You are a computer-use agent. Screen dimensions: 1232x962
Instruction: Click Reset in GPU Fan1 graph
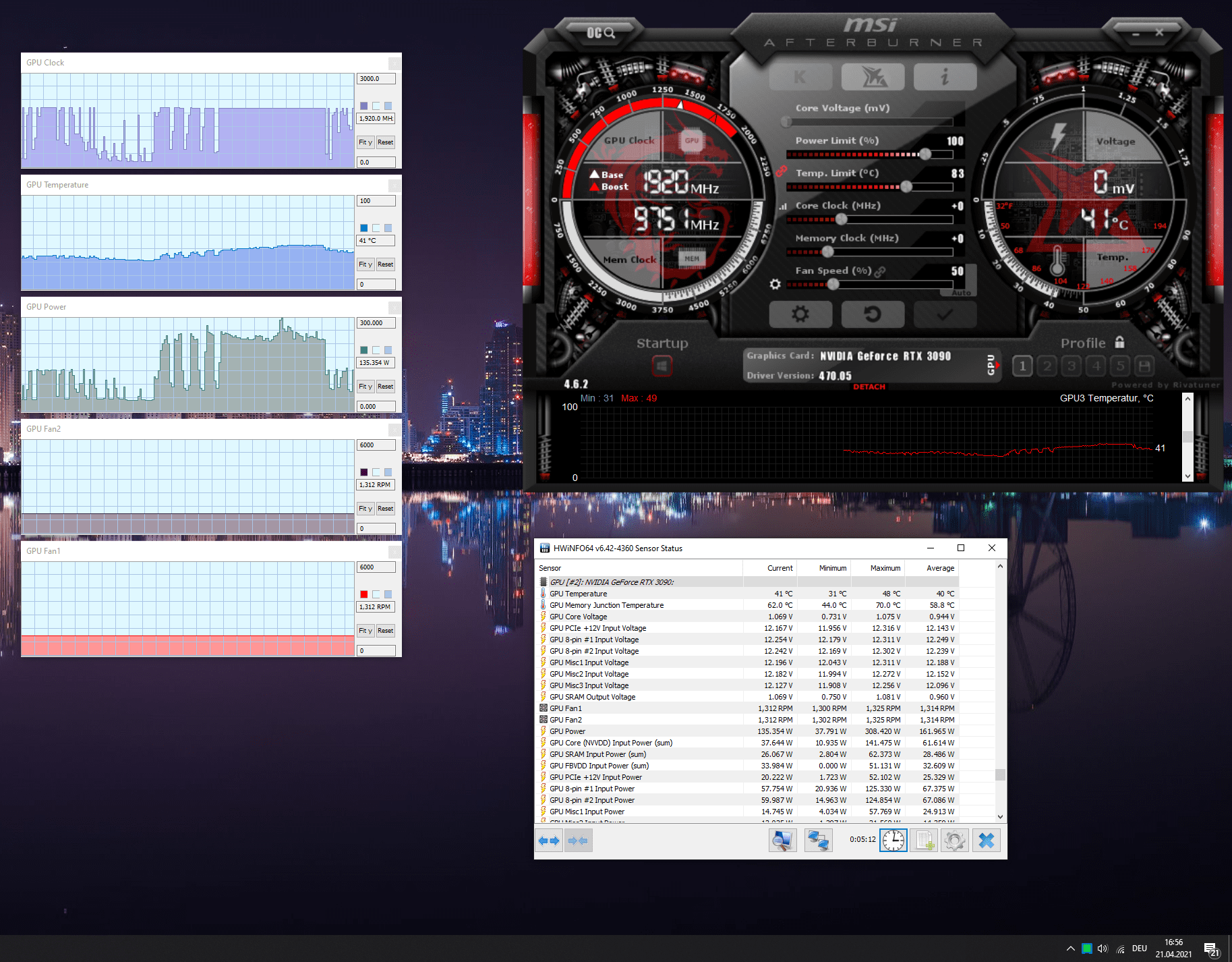386,631
